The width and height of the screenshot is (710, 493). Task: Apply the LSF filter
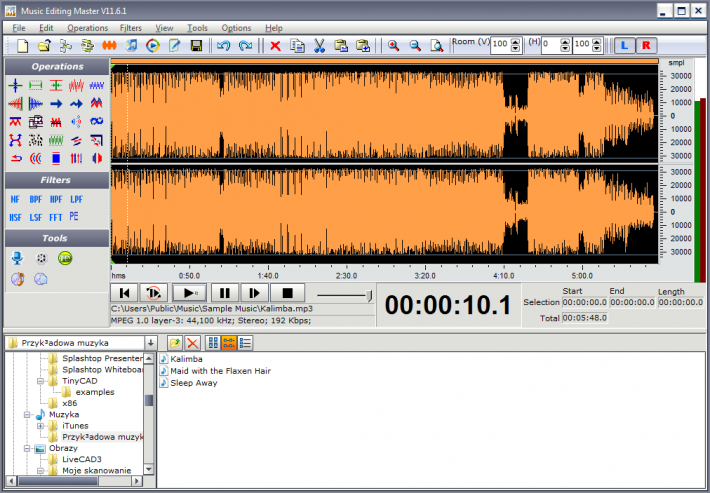(x=35, y=217)
